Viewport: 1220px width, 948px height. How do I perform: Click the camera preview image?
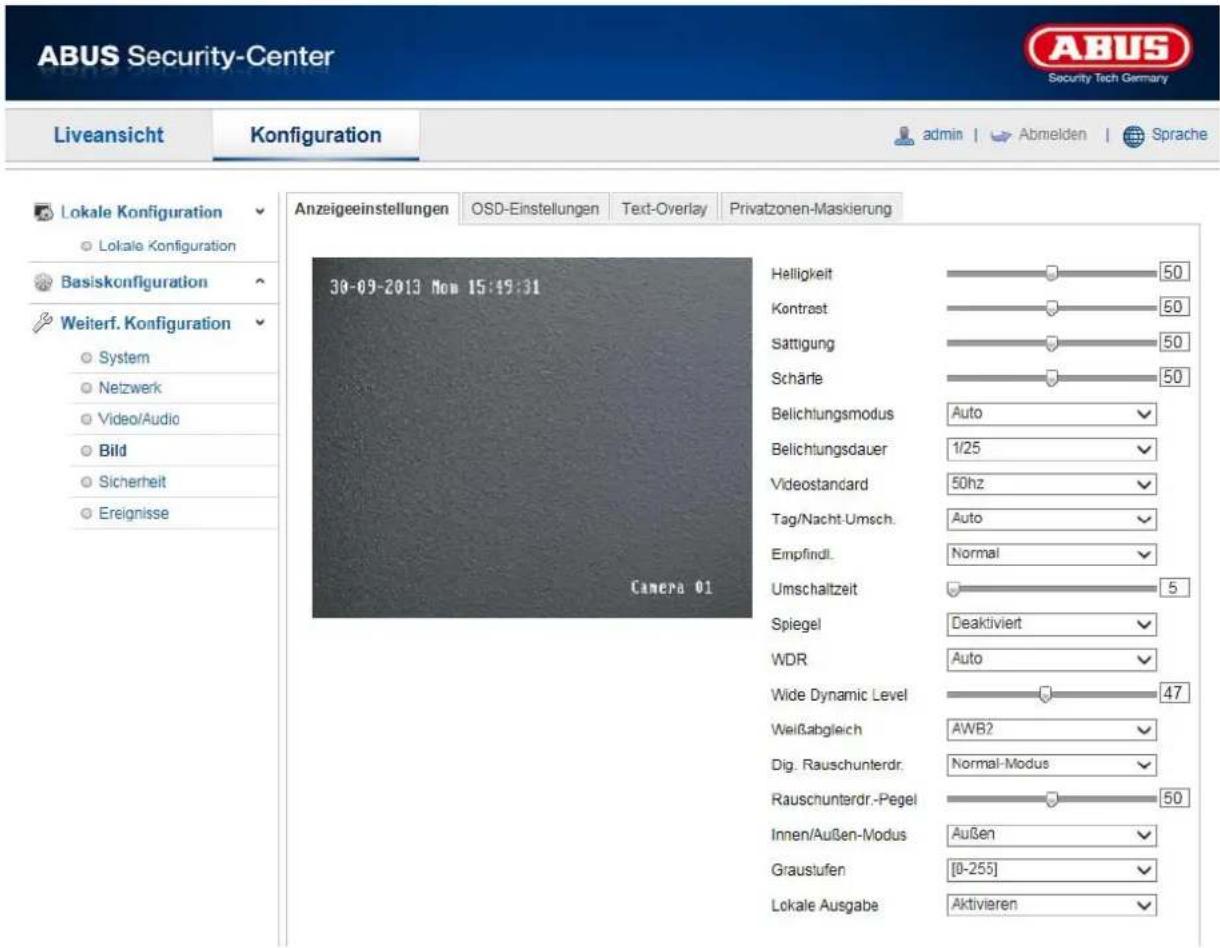[x=532, y=437]
